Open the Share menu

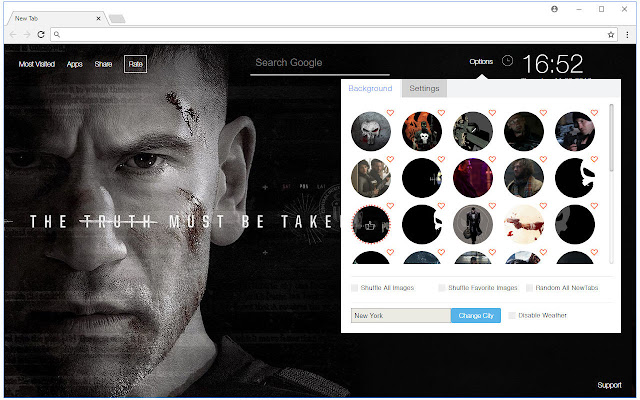(103, 64)
